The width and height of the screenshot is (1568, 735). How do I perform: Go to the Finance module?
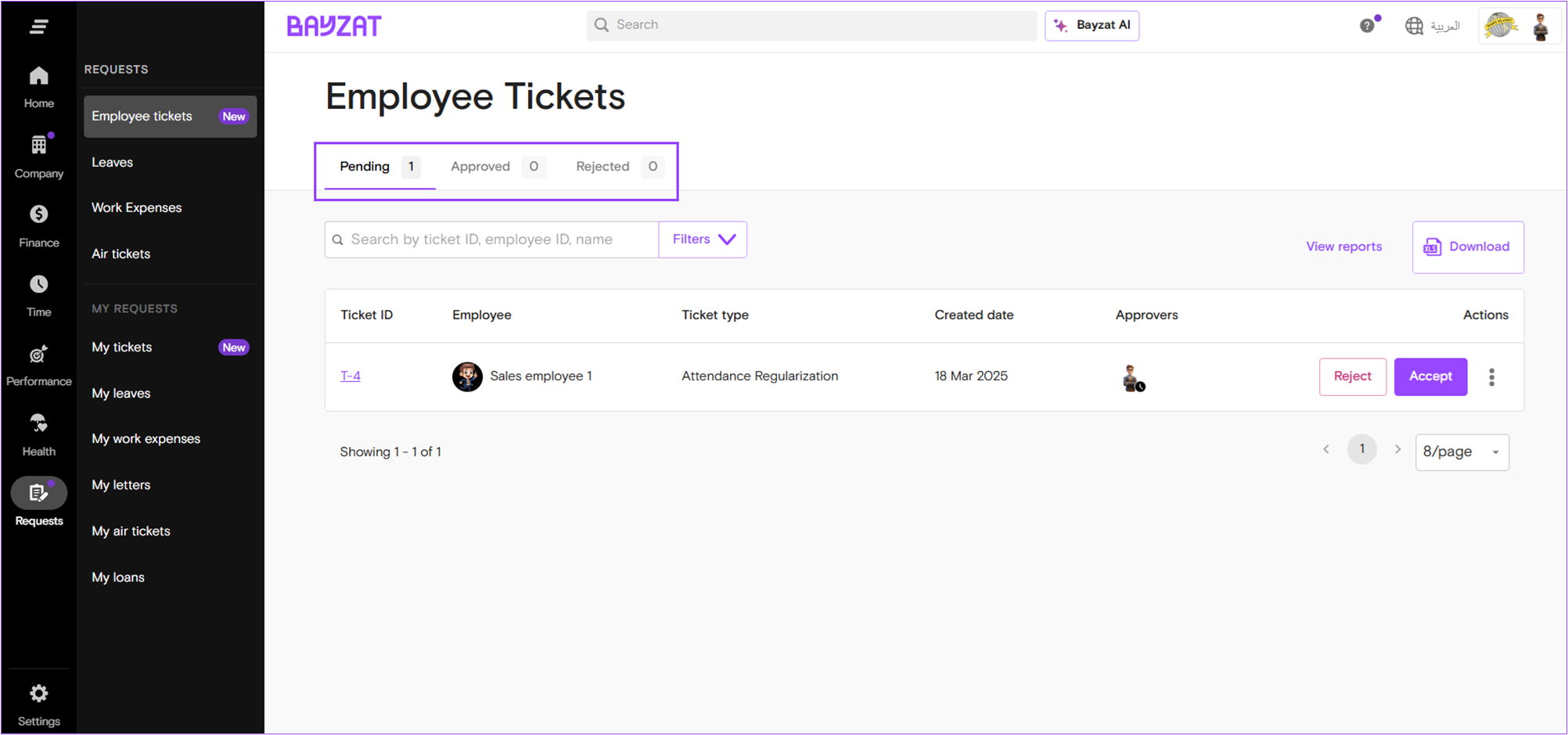(38, 226)
